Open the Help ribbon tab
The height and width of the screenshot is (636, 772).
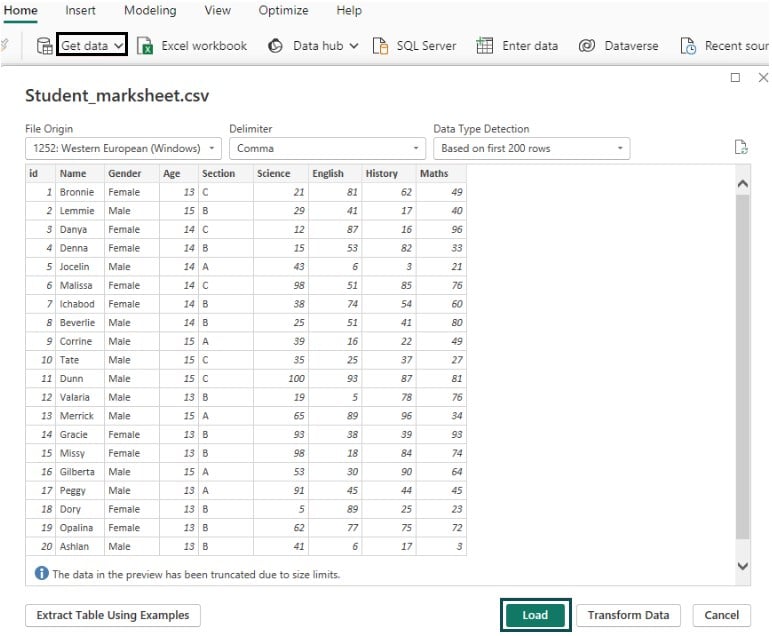[349, 10]
